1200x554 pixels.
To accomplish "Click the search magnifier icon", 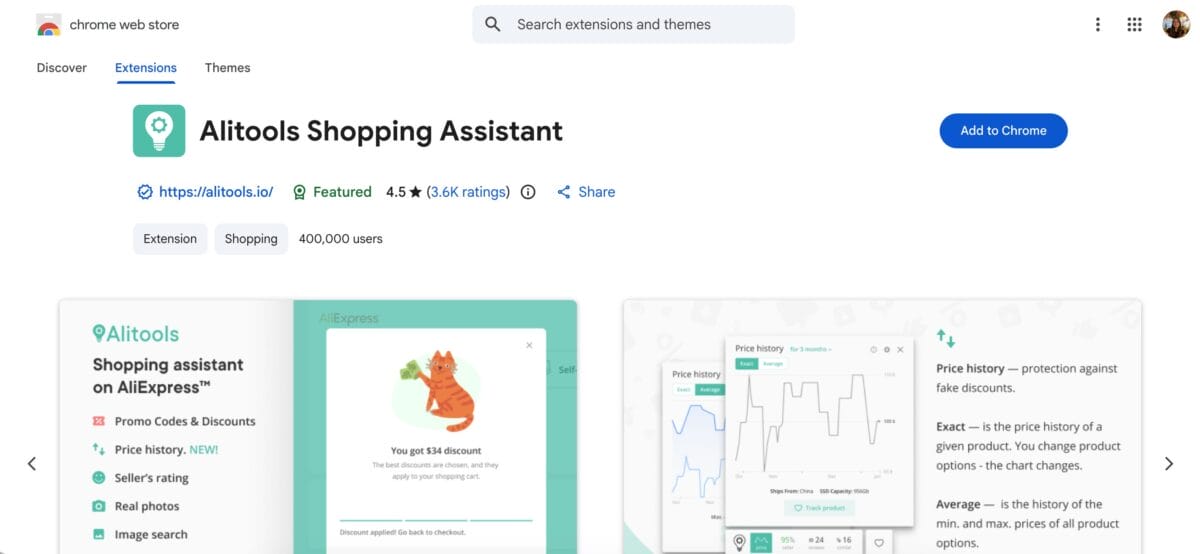I will pos(492,24).
